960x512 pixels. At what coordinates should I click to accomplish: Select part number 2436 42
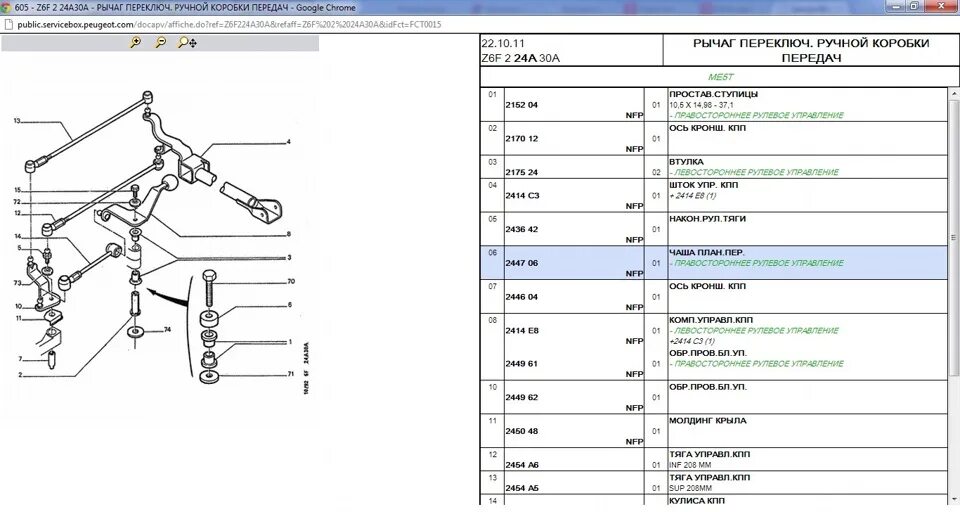point(521,229)
